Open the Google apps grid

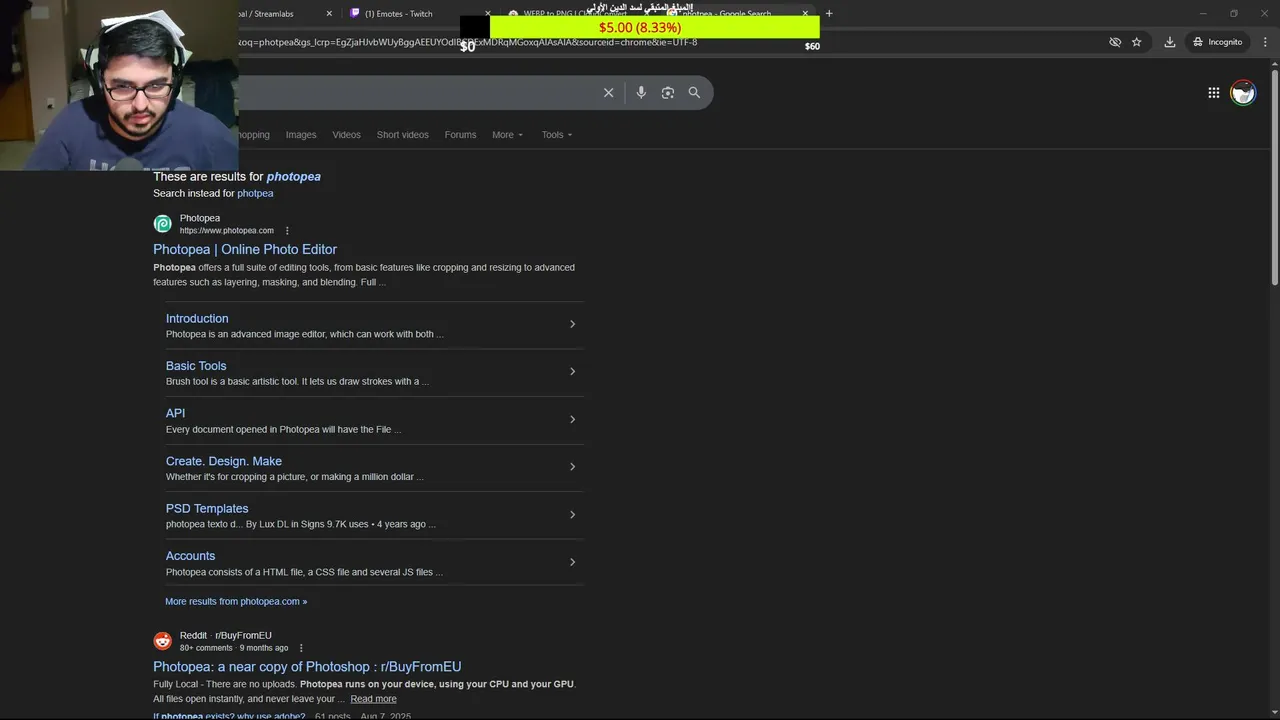point(1213,93)
